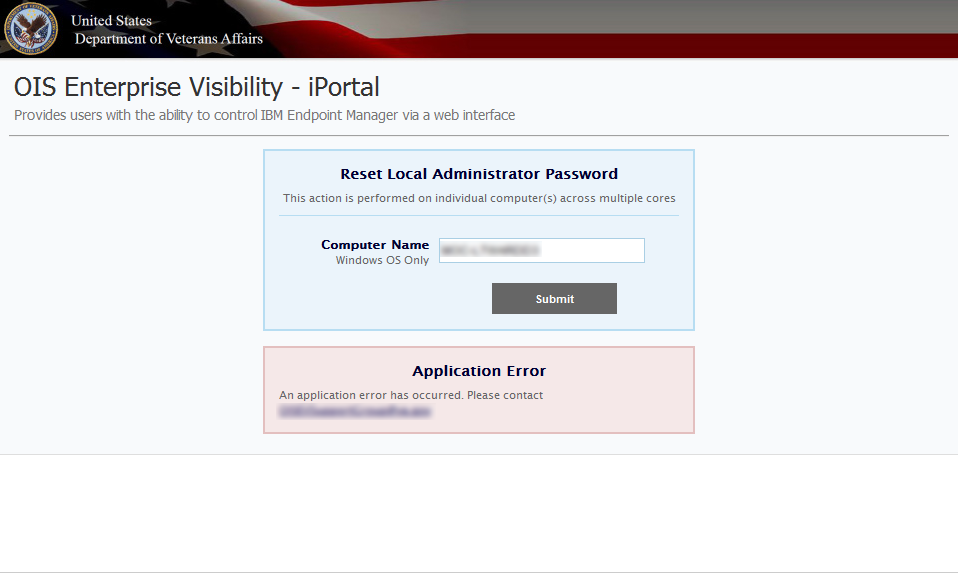Image resolution: width=958 pixels, height=573 pixels.
Task: Click the Computer Name input field
Action: 542,250
